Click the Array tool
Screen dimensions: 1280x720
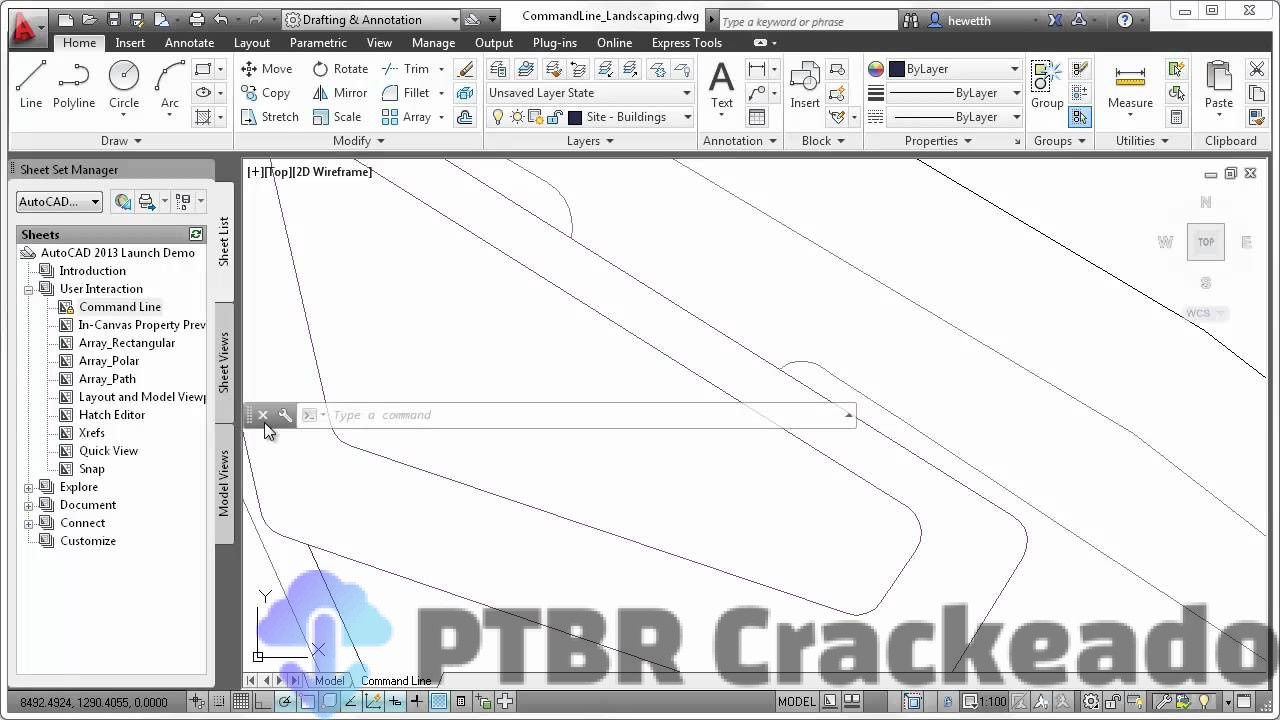coord(406,117)
